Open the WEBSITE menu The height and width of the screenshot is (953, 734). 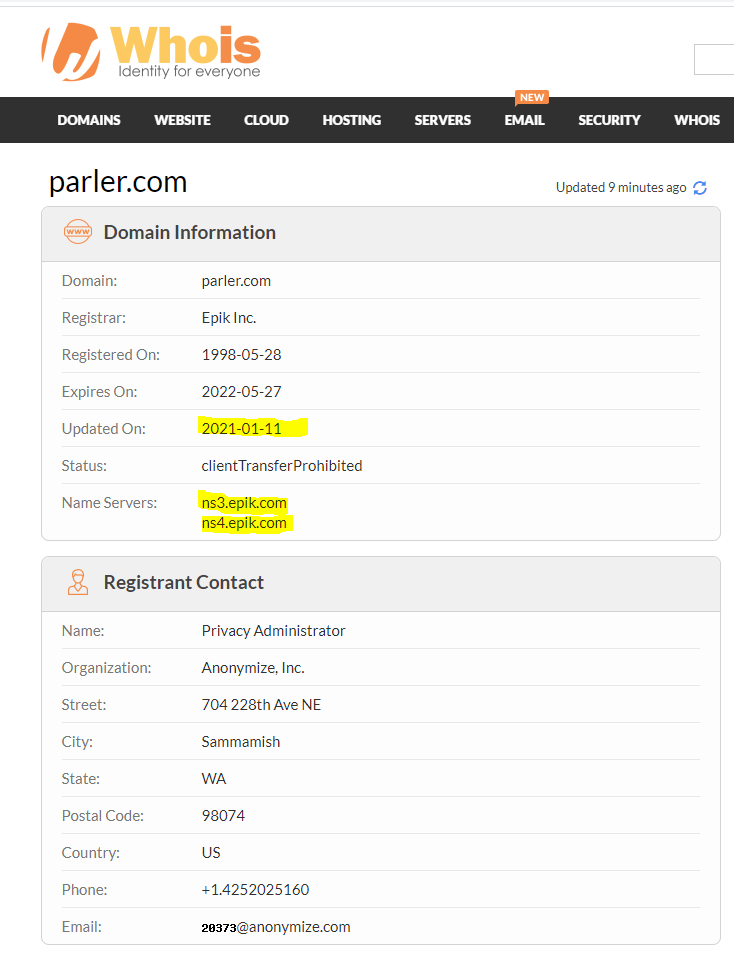182,120
